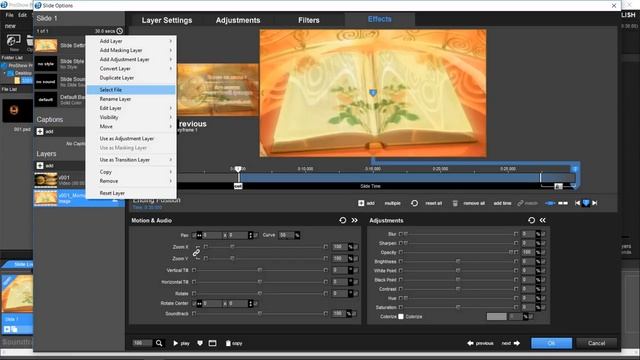Expand the Add Adjustment Layer submenu
This screenshot has height=360, width=640.
131,59
